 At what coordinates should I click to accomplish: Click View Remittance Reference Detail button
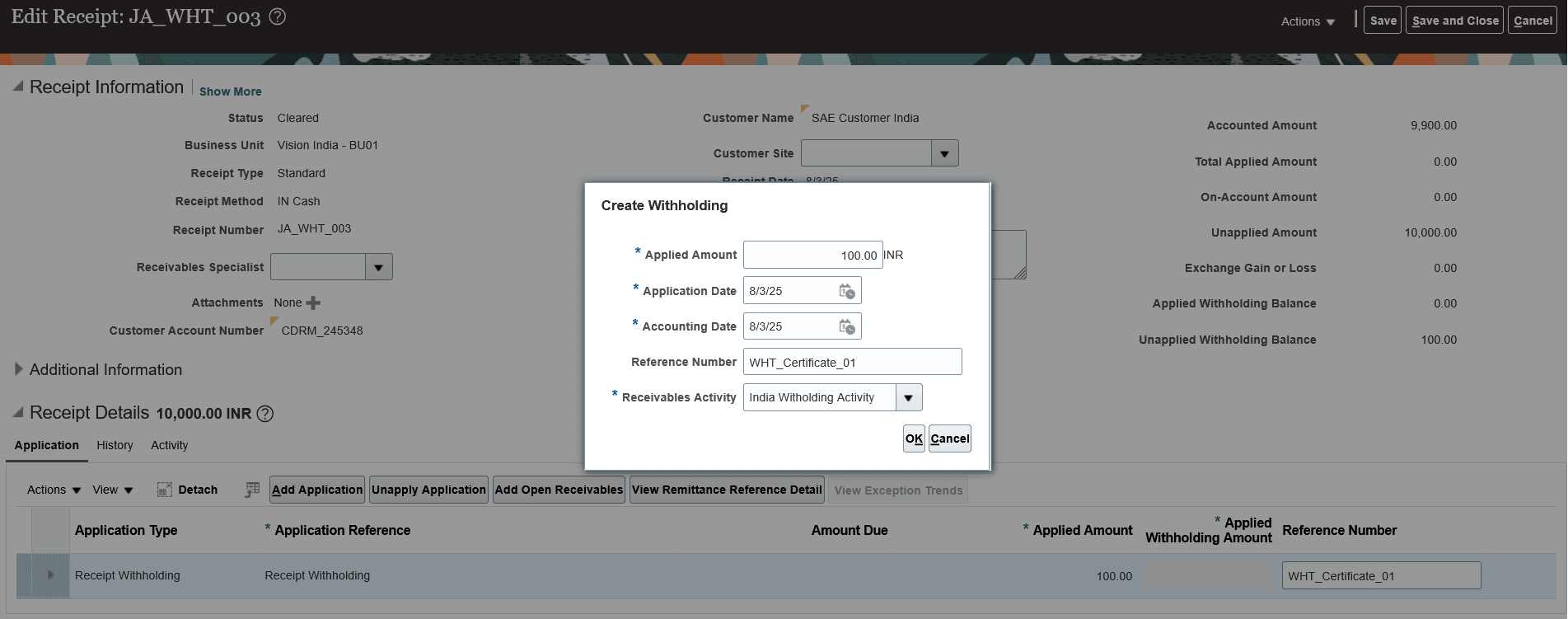[727, 490]
